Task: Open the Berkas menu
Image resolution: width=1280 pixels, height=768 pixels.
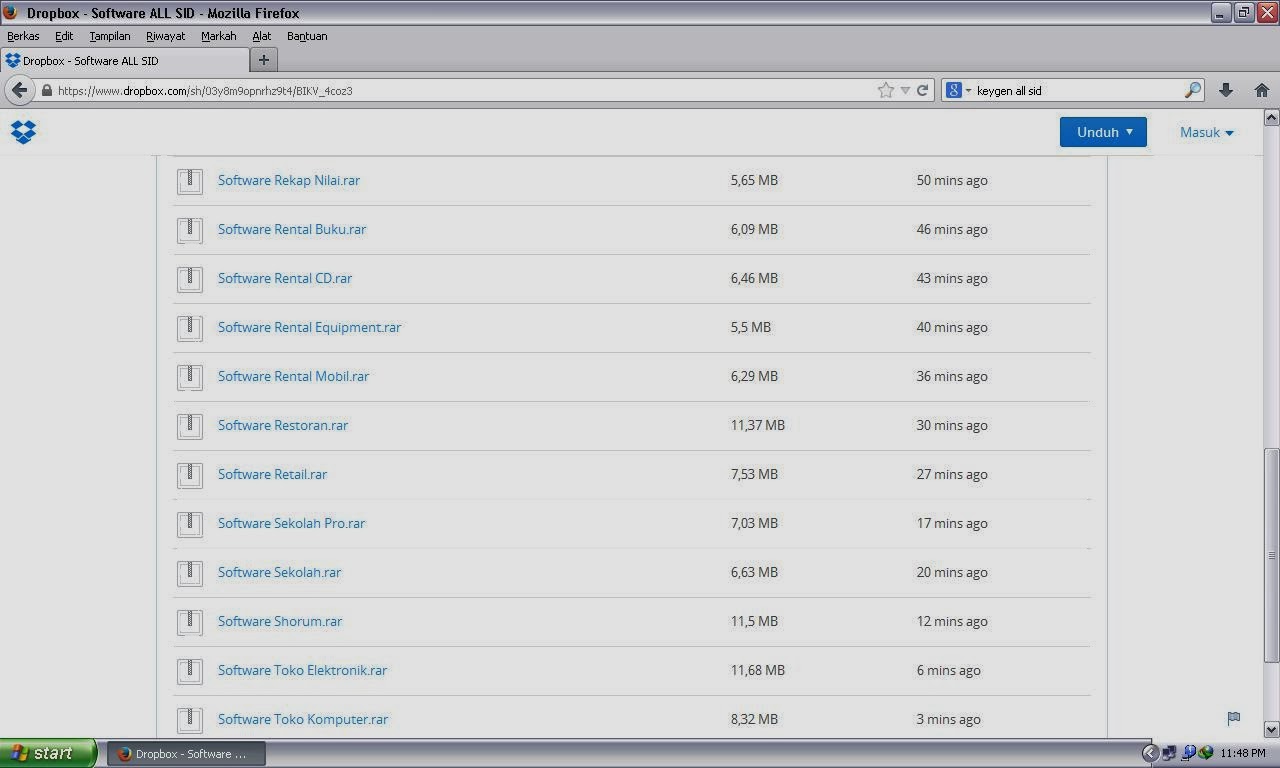Action: point(23,36)
